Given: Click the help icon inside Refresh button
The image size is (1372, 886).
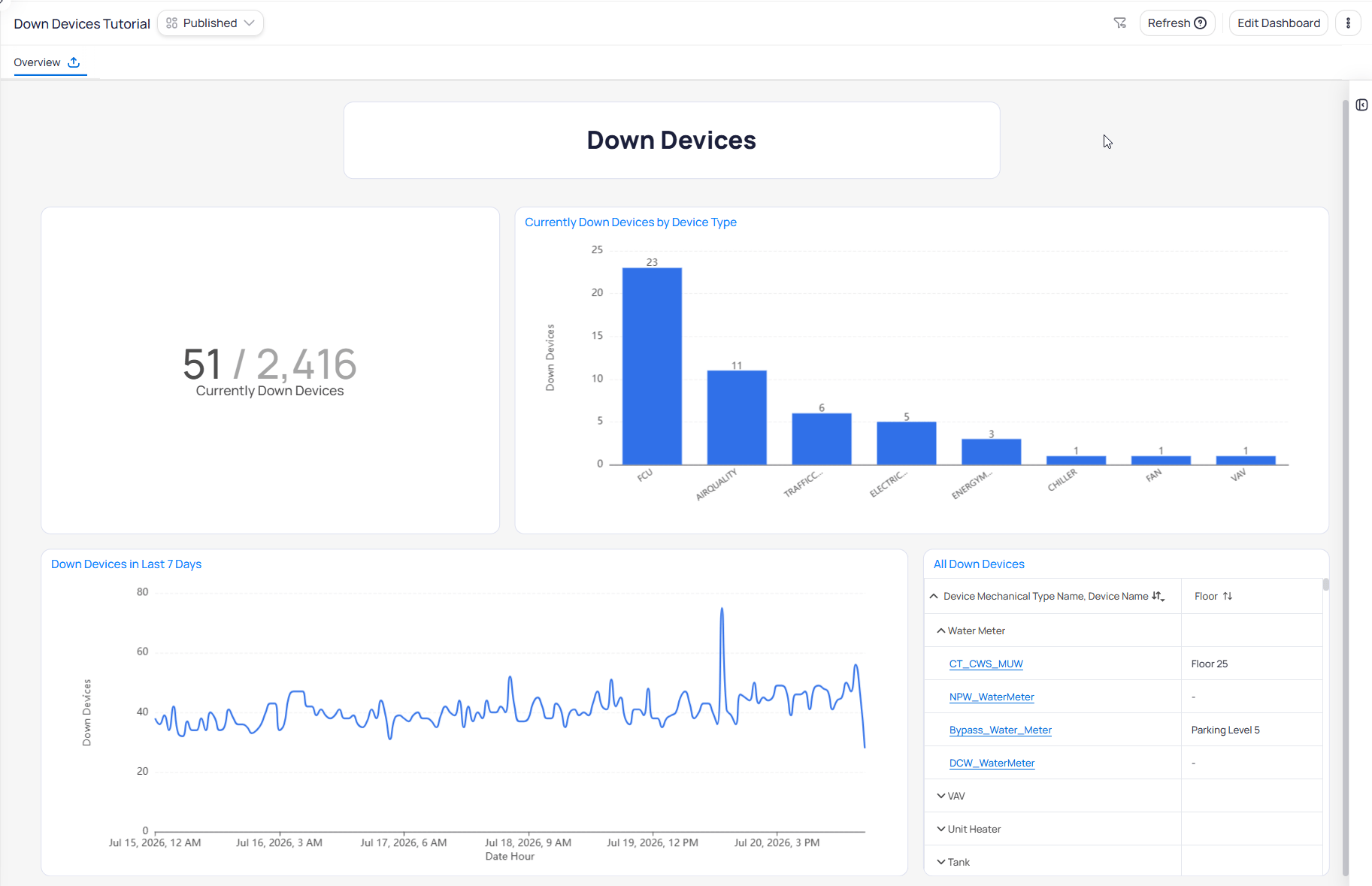Looking at the screenshot, I should tap(1201, 23).
